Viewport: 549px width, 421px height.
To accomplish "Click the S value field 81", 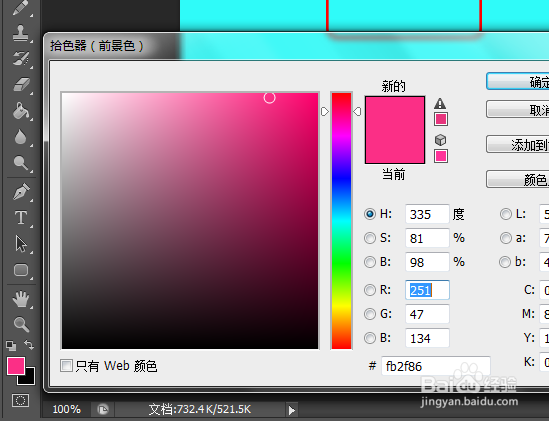I will pyautogui.click(x=427, y=238).
